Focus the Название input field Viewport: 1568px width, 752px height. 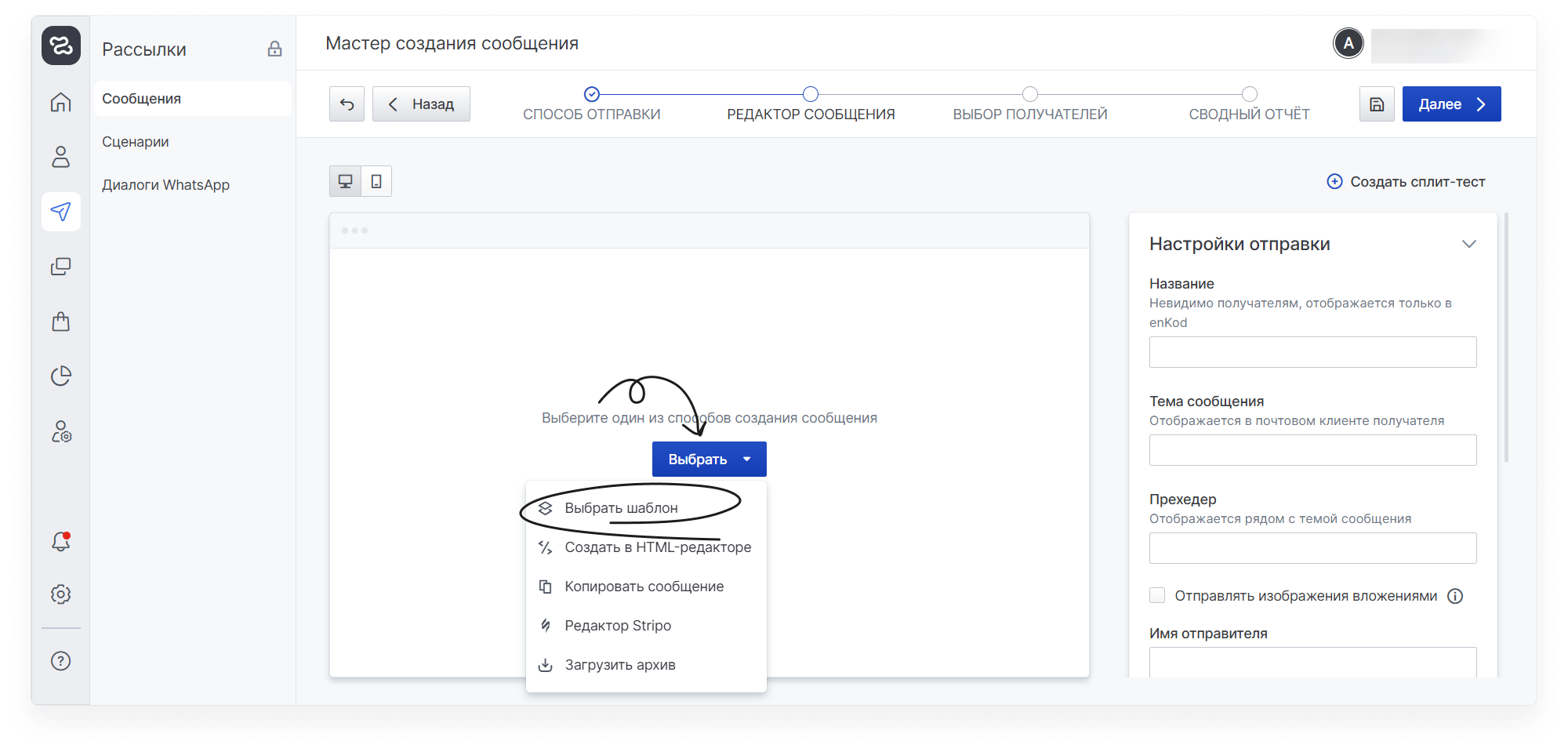[1312, 352]
